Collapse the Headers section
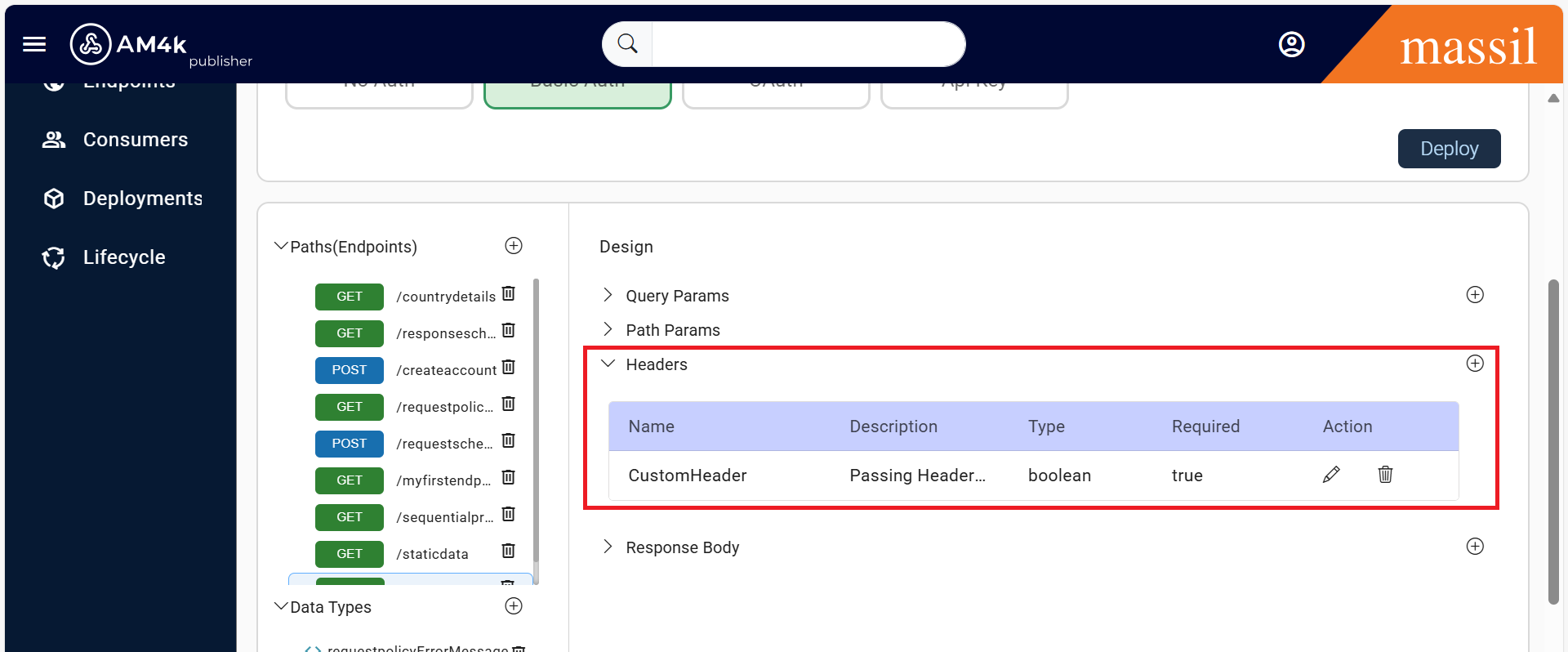1568x652 pixels. (608, 364)
